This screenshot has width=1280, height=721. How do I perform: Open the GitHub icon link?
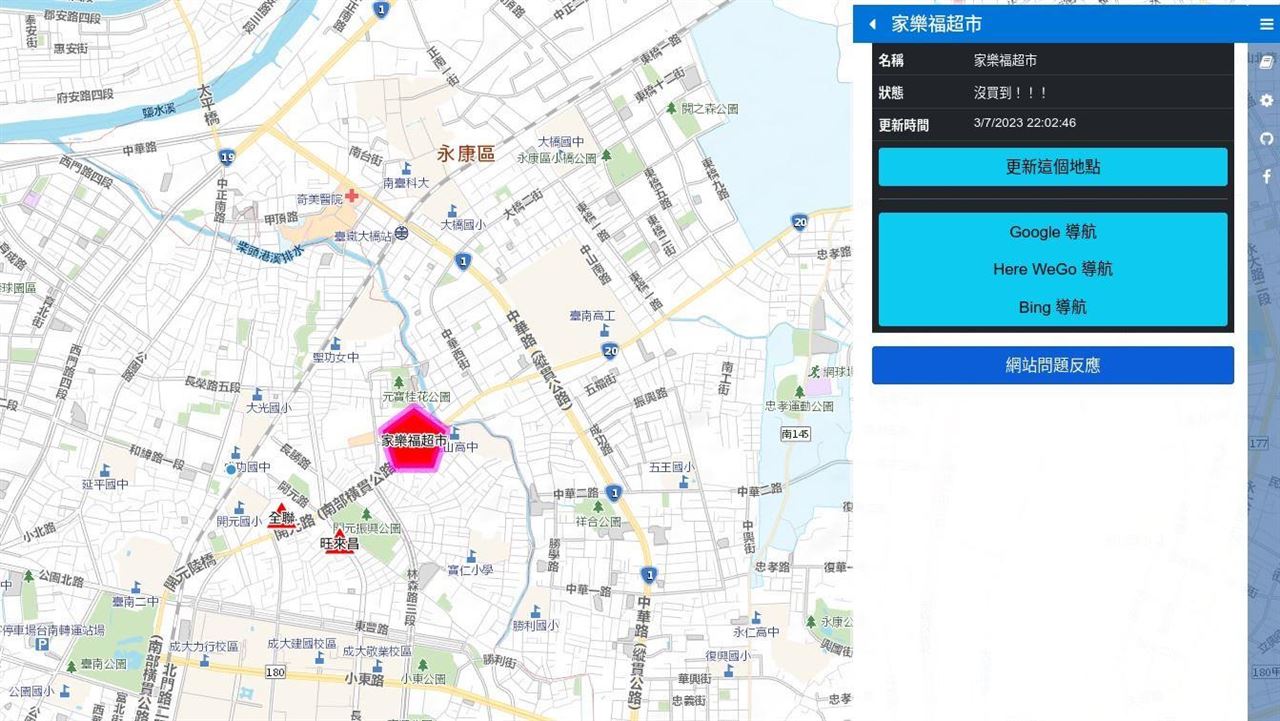(x=1266, y=139)
